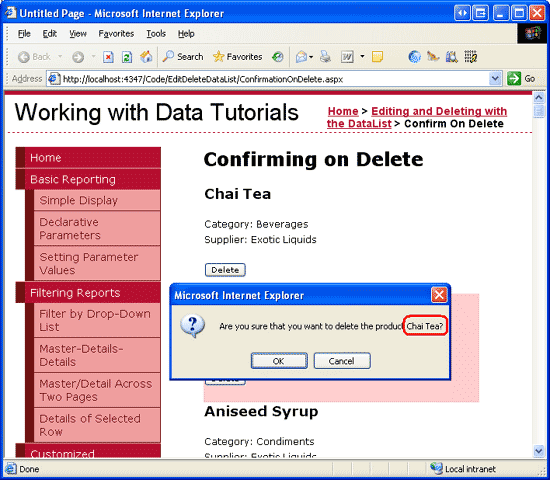Open Simple Display sidebar item
This screenshot has width=550, height=480.
point(97,200)
